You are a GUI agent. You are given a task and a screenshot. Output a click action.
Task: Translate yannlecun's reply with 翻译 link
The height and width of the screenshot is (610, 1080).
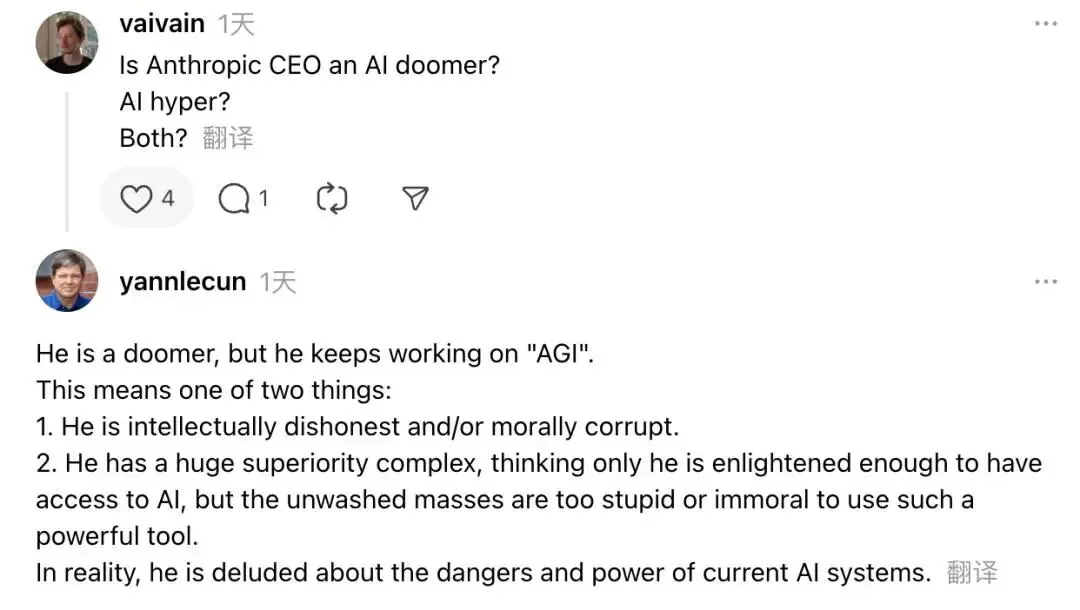coord(972,572)
